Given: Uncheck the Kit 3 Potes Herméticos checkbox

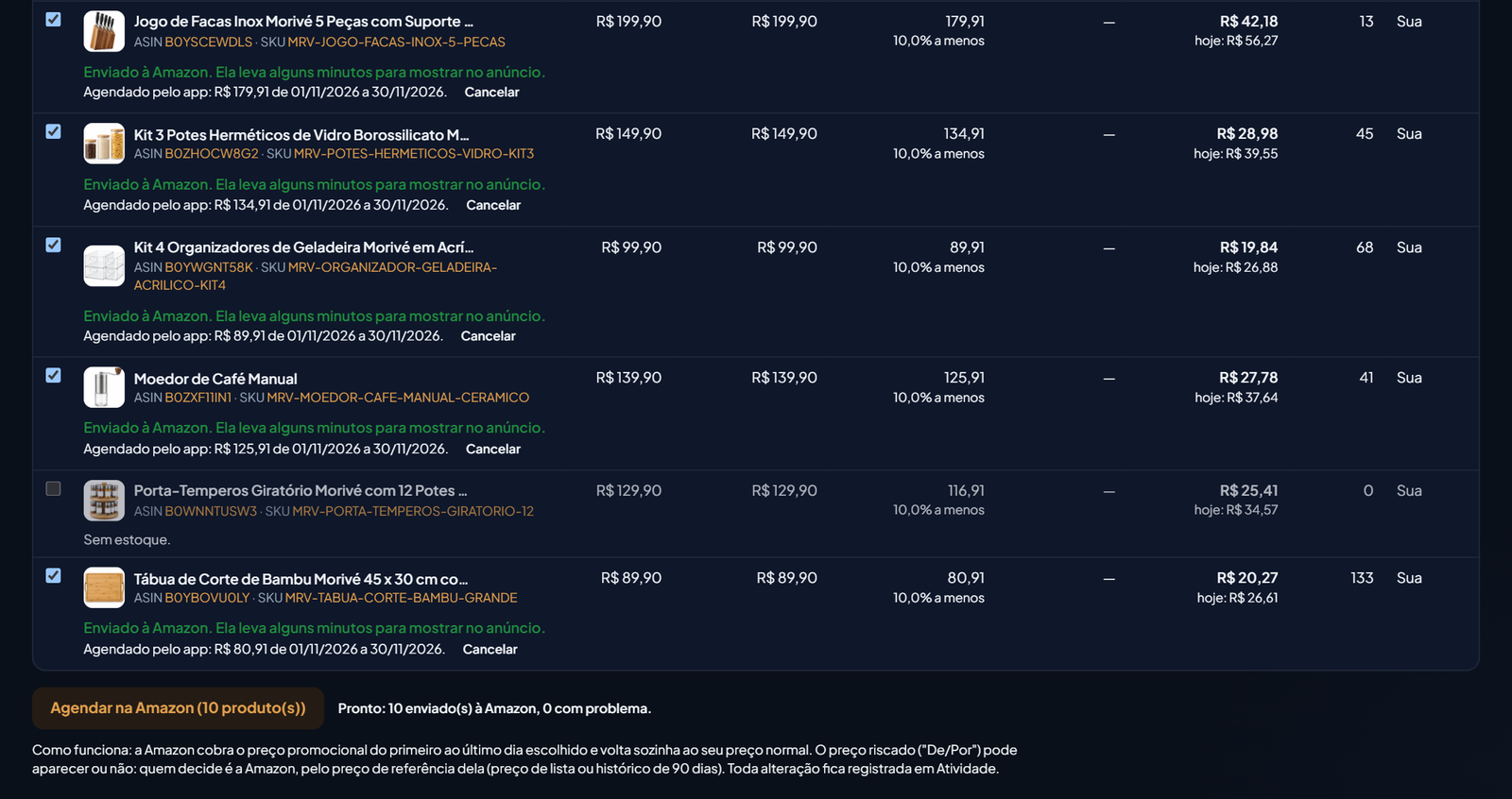Looking at the screenshot, I should pos(54,131).
